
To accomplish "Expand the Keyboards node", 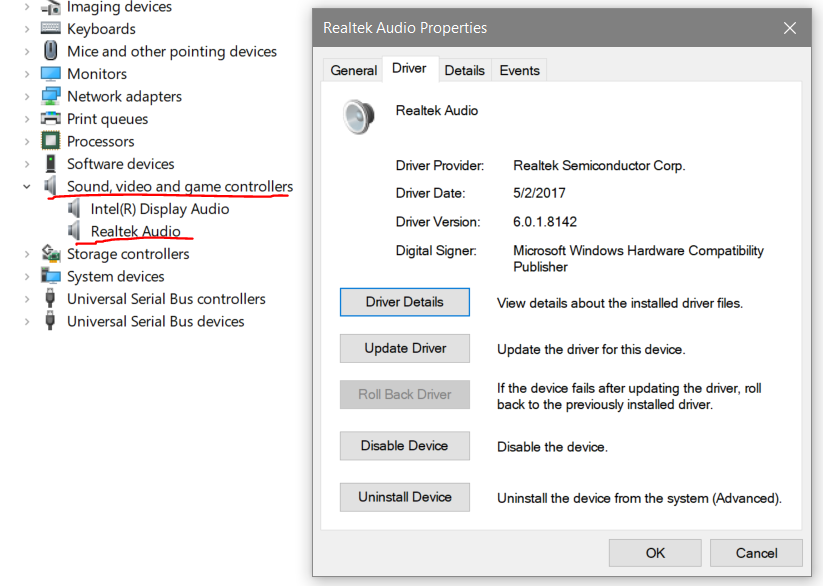I will (x=27, y=29).
